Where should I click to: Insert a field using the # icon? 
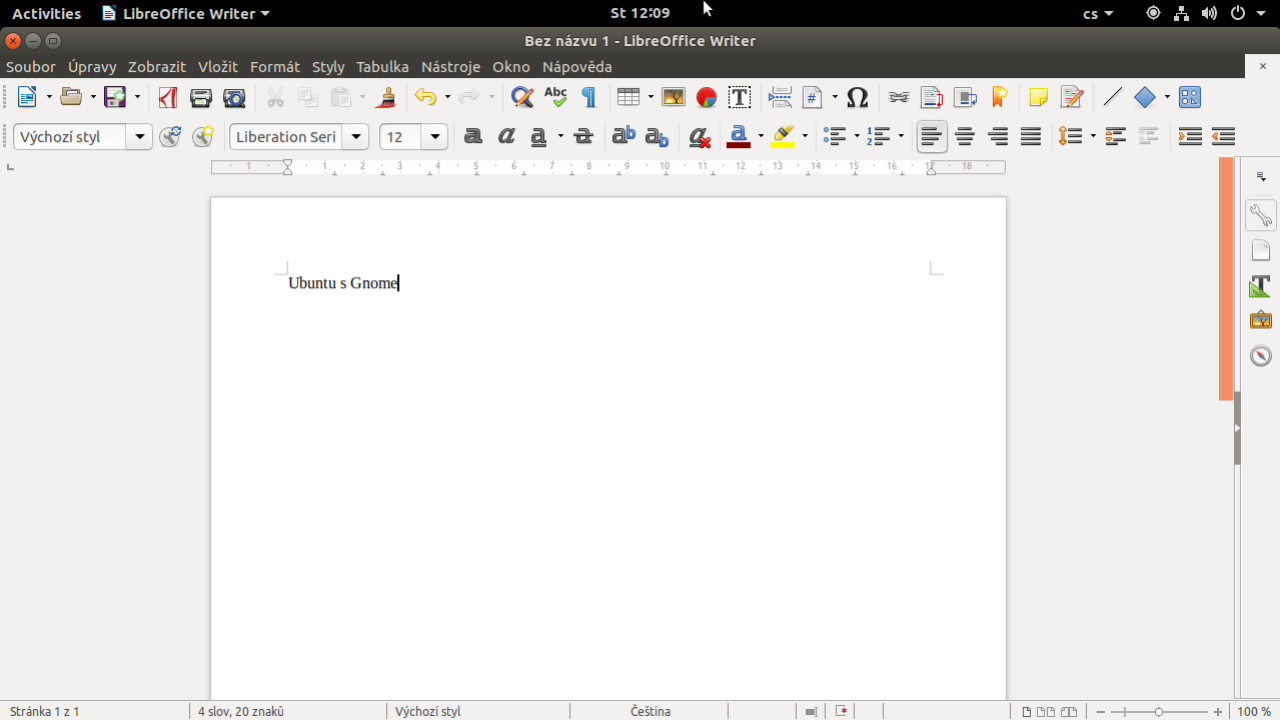click(813, 97)
